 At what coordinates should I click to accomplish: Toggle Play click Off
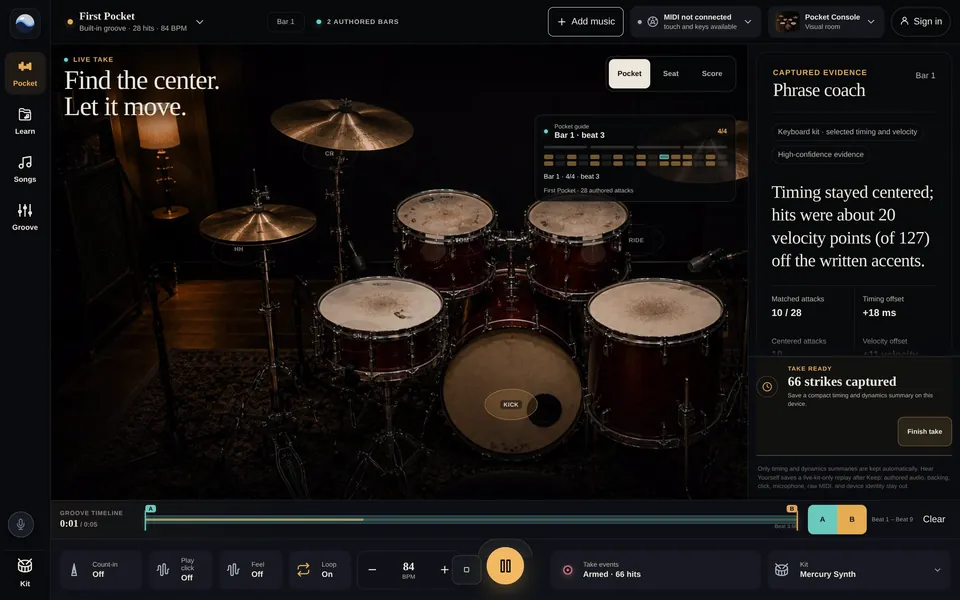pos(181,569)
